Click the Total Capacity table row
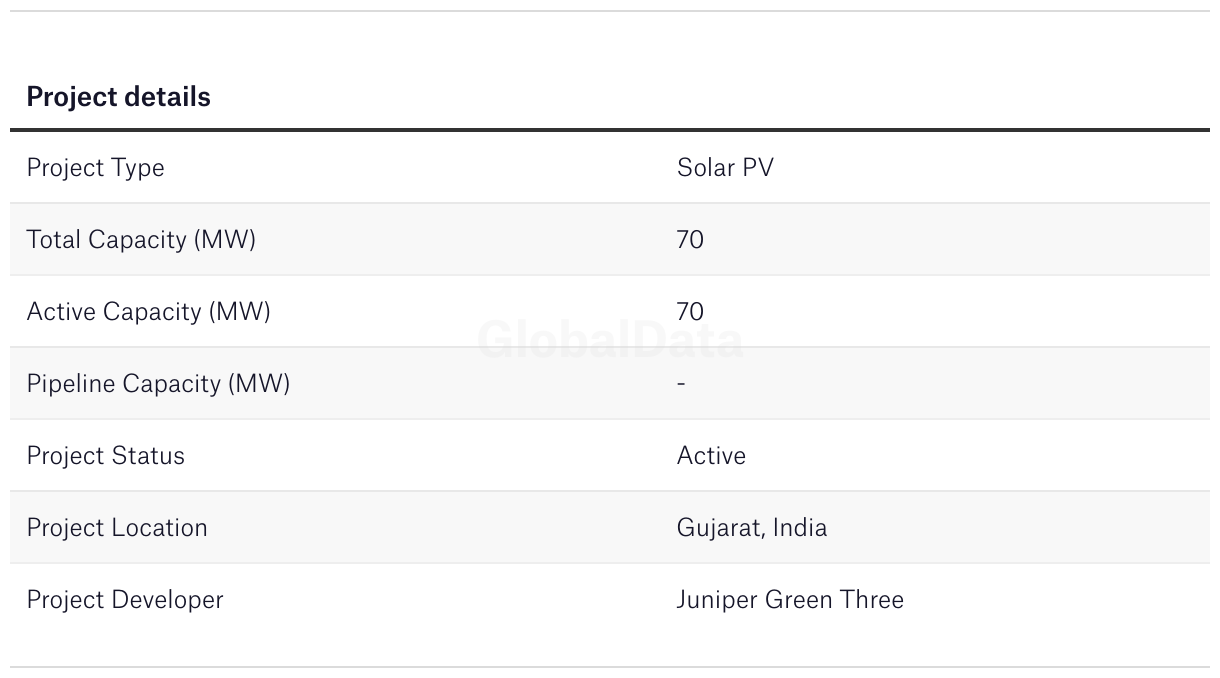The width and height of the screenshot is (1220, 678). (610, 239)
